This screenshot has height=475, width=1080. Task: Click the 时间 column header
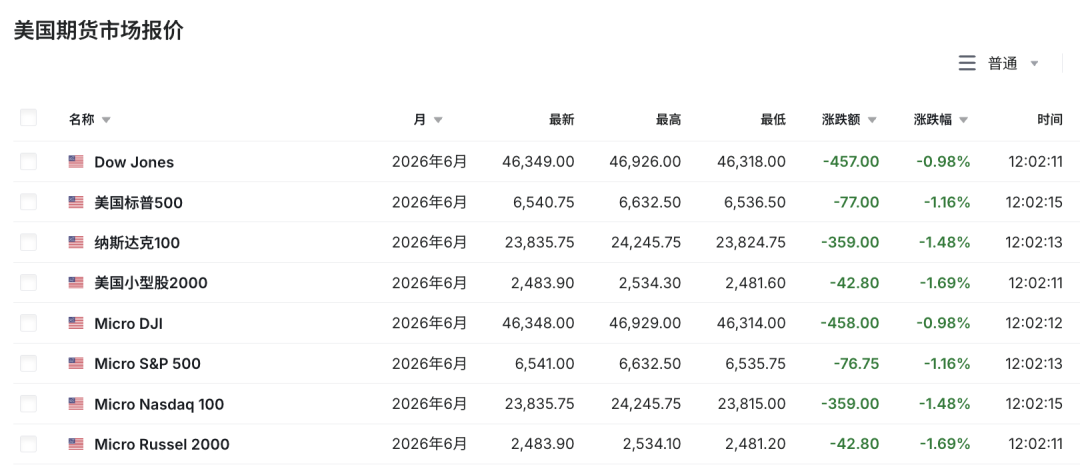pos(1049,120)
